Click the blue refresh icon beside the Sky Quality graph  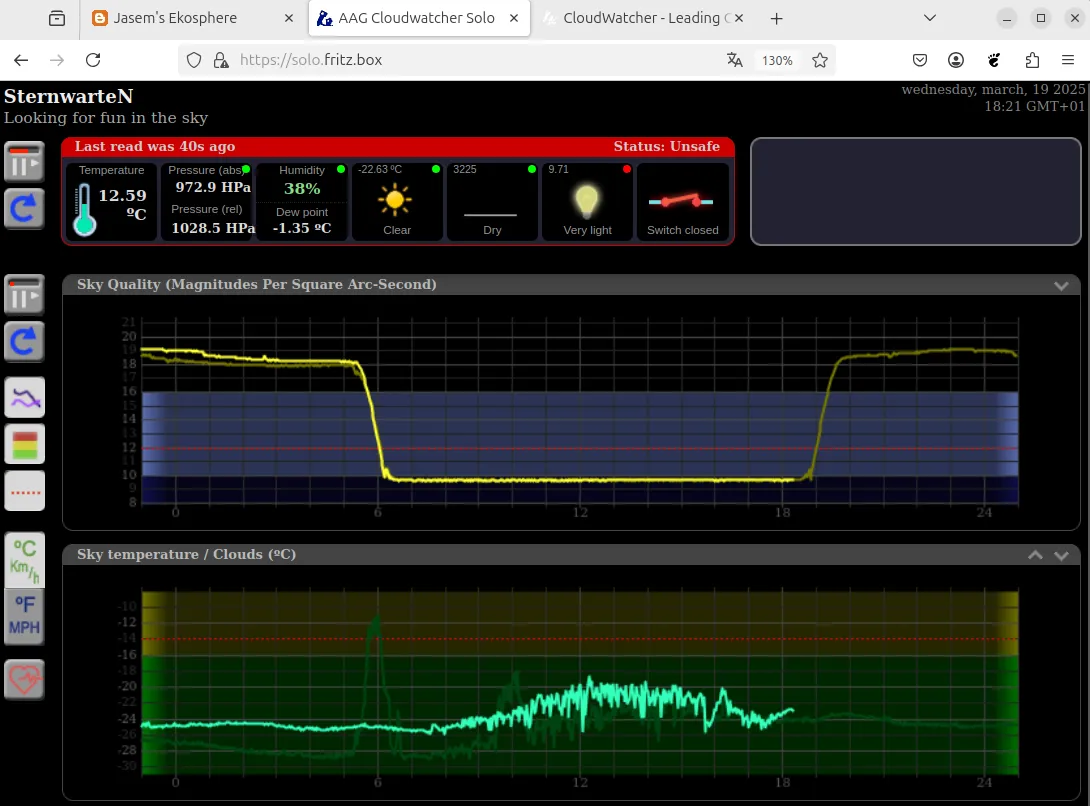pyautogui.click(x=24, y=341)
